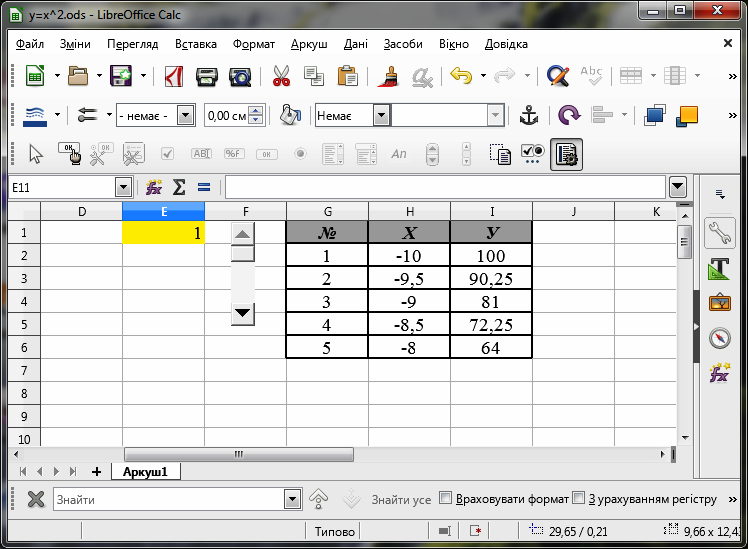Open sidebar Navigator compass icon
This screenshot has height=549, width=748.
tap(719, 338)
